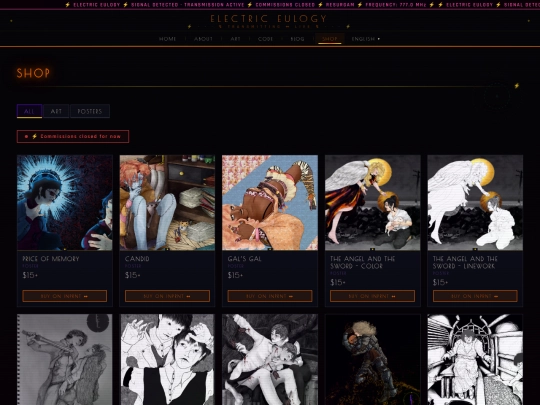The height and width of the screenshot is (405, 540).
Task: Visit the Blog page
Action: (x=297, y=39)
